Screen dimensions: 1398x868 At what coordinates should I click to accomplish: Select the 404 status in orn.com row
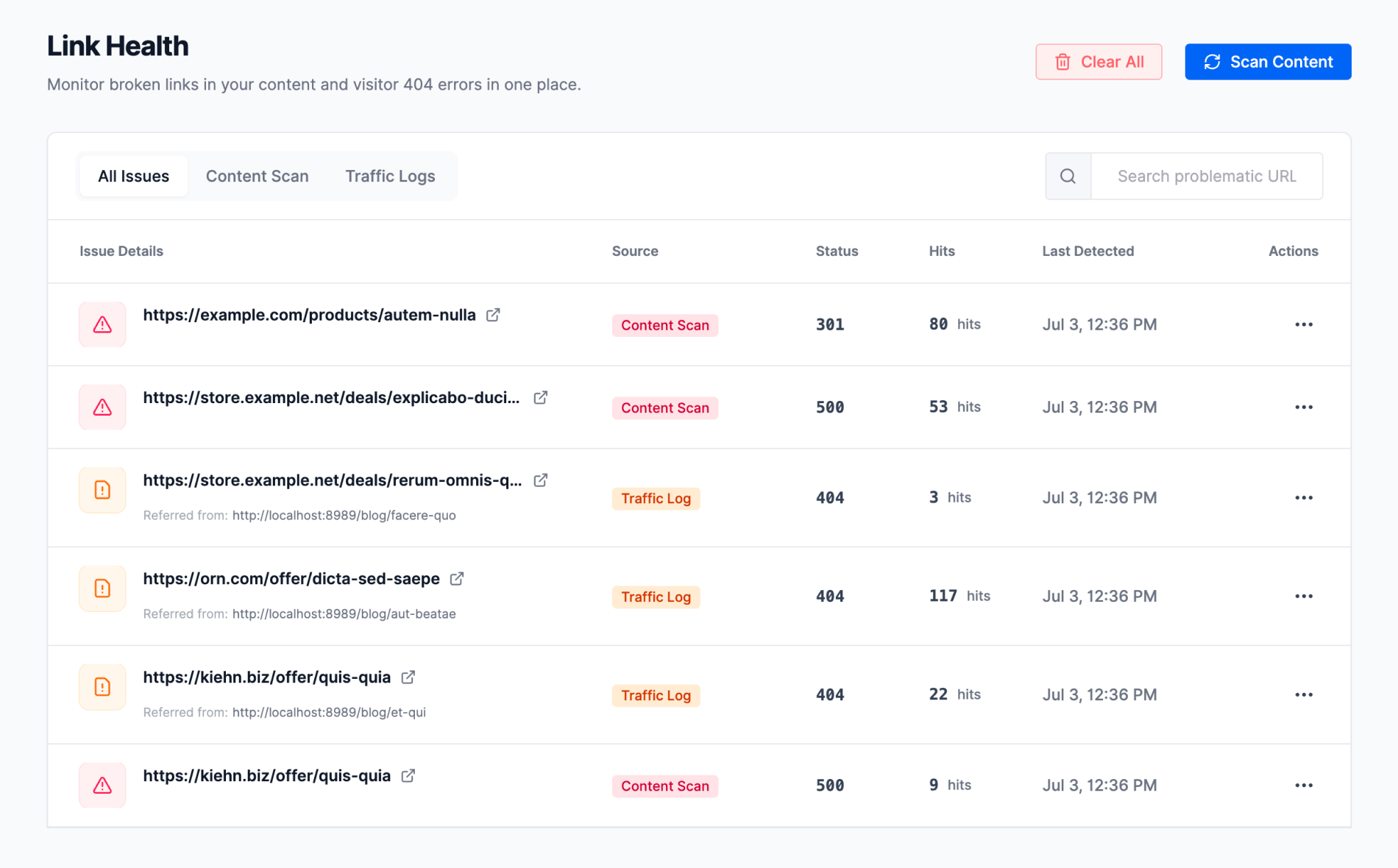tap(830, 597)
